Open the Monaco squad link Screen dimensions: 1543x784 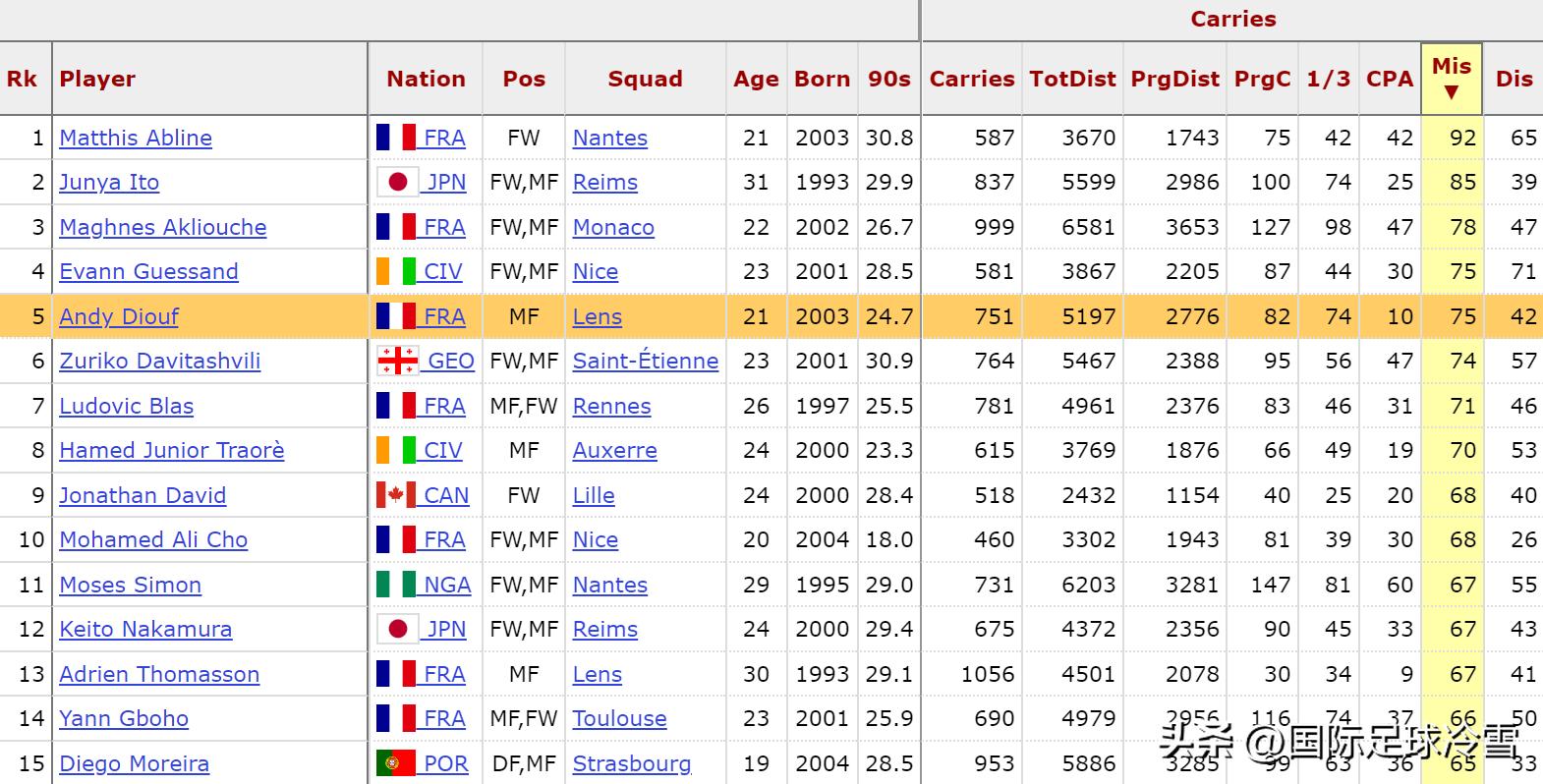pyautogui.click(x=613, y=227)
